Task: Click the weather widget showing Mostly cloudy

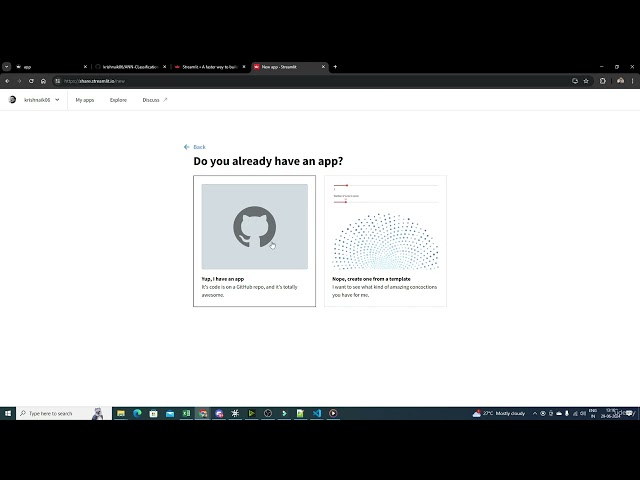Action: pos(498,413)
